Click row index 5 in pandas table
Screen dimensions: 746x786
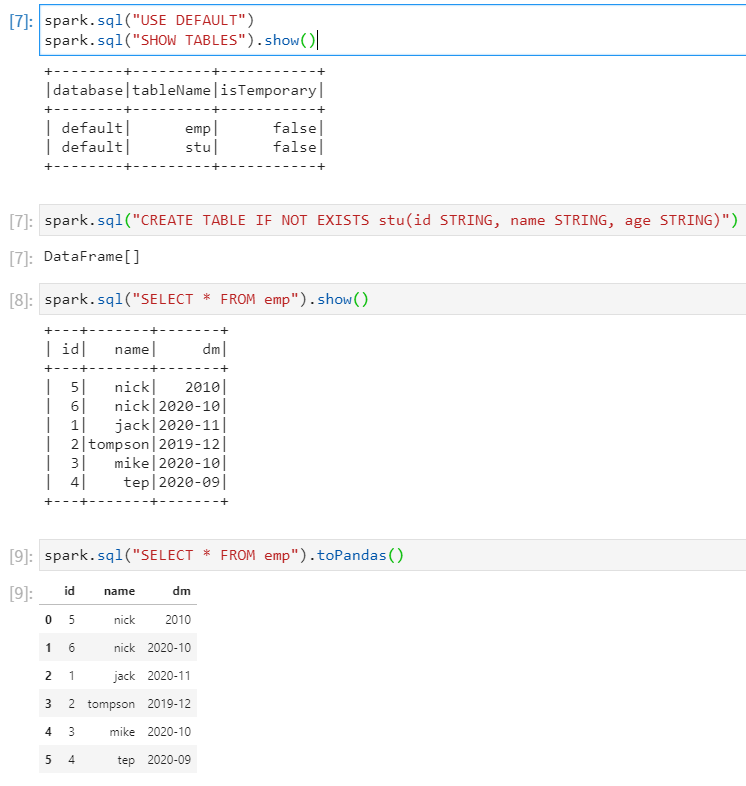(x=48, y=760)
